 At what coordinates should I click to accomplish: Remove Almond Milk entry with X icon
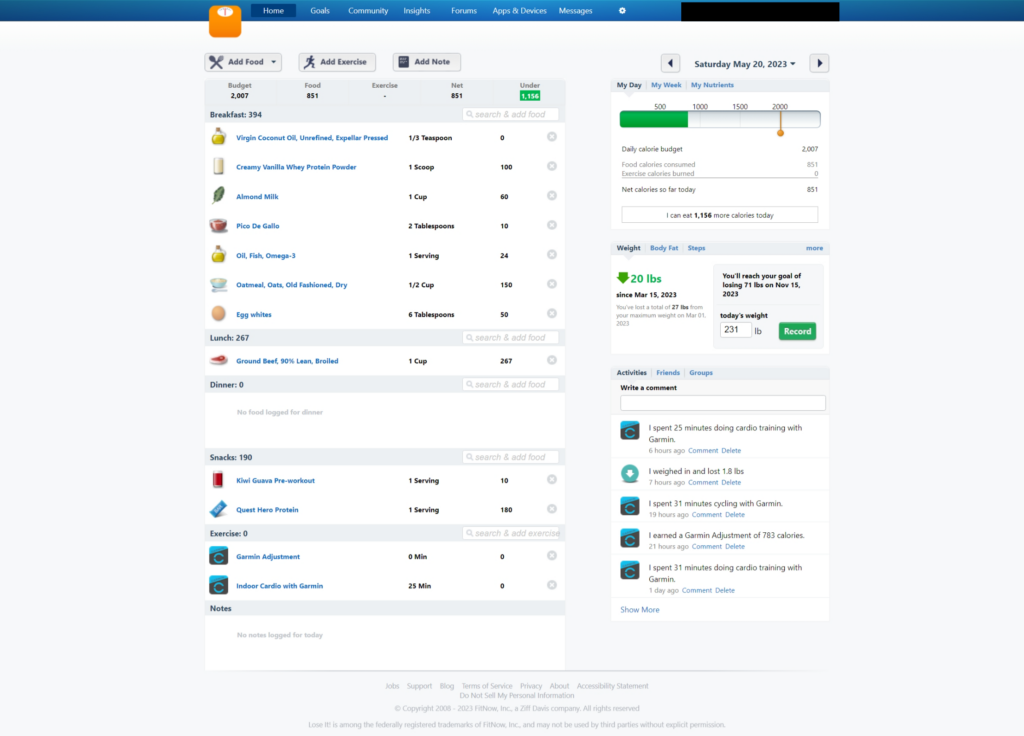(x=552, y=196)
